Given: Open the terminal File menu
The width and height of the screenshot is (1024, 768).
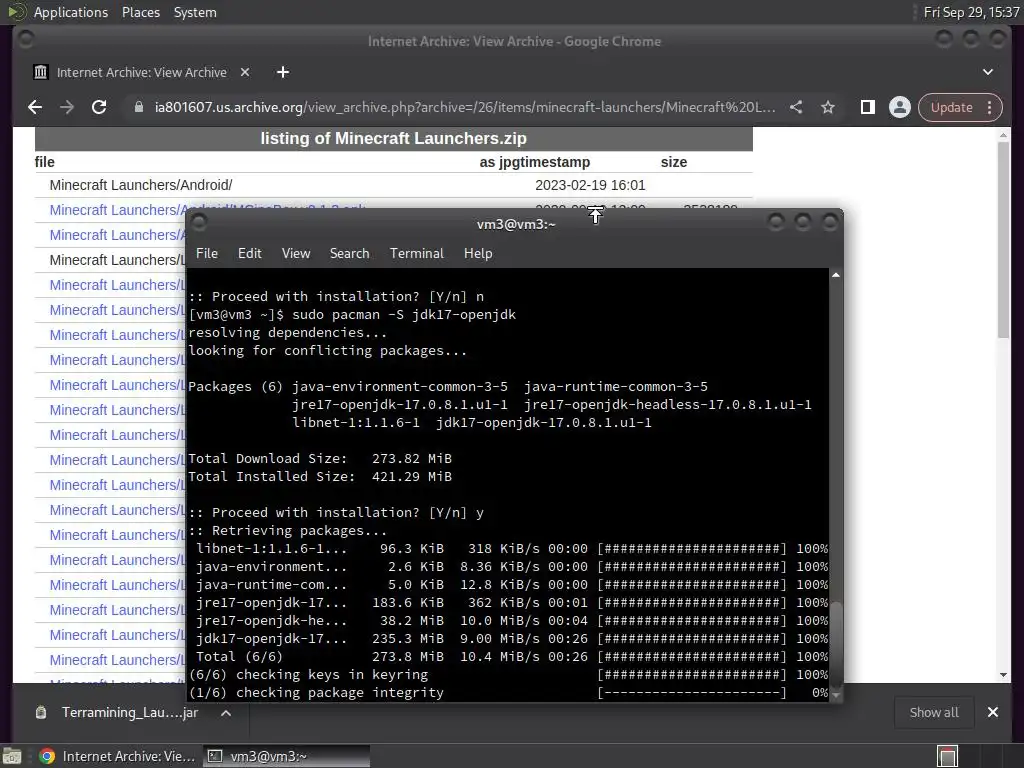Looking at the screenshot, I should pos(207,253).
